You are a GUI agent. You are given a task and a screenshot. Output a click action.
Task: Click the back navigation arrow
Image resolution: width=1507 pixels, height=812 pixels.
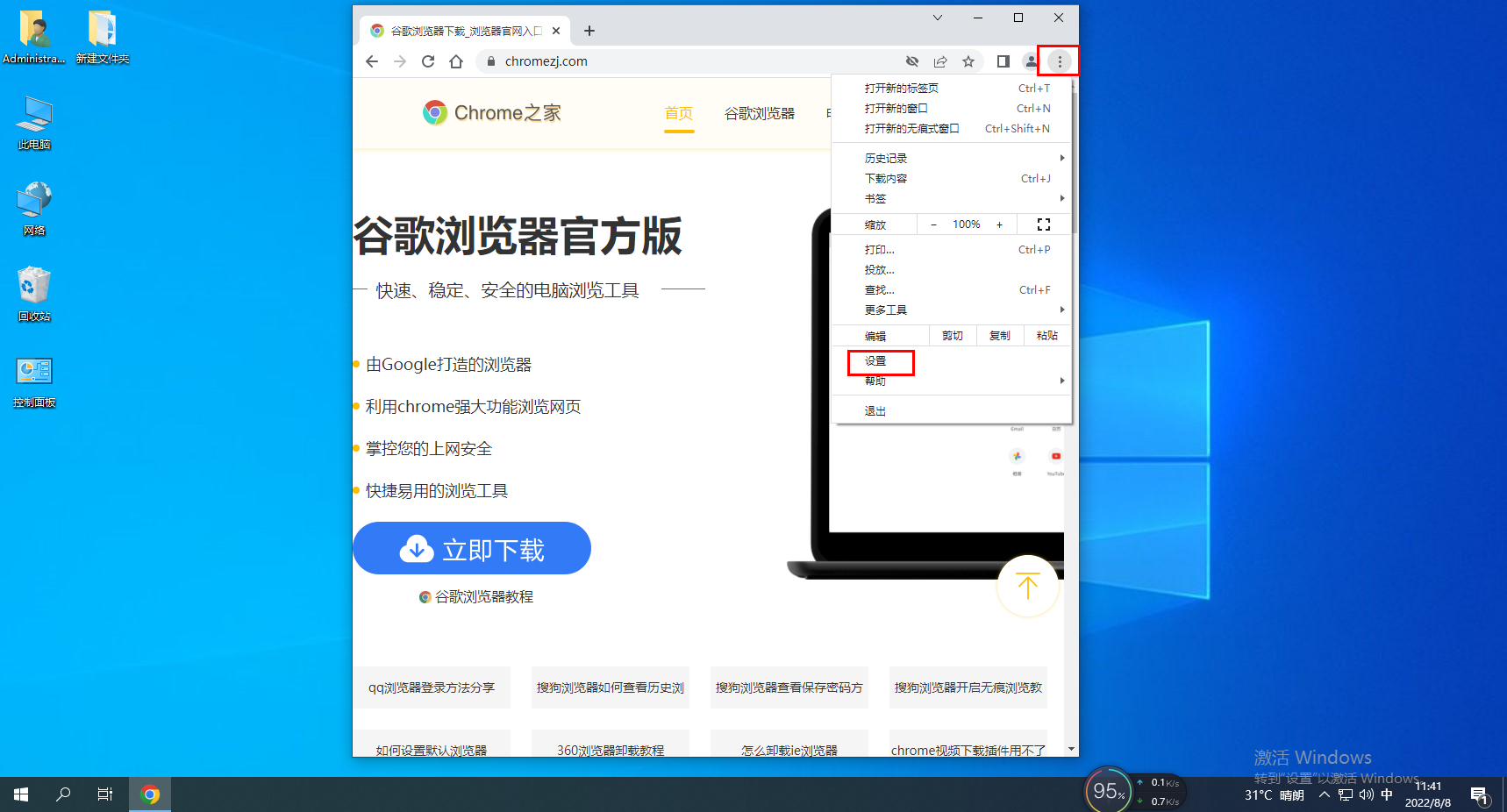pos(372,61)
